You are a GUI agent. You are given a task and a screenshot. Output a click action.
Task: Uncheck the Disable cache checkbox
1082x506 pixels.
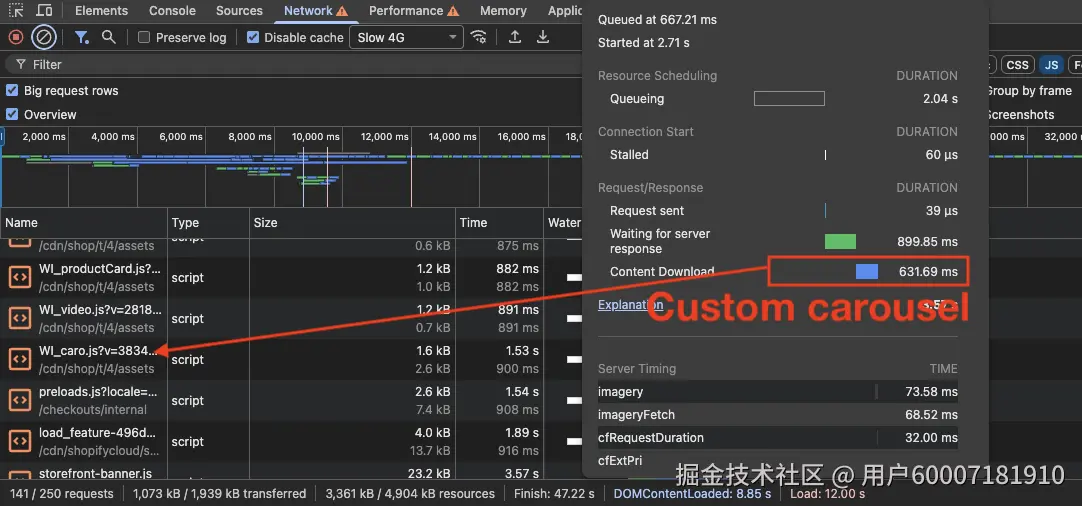point(253,37)
